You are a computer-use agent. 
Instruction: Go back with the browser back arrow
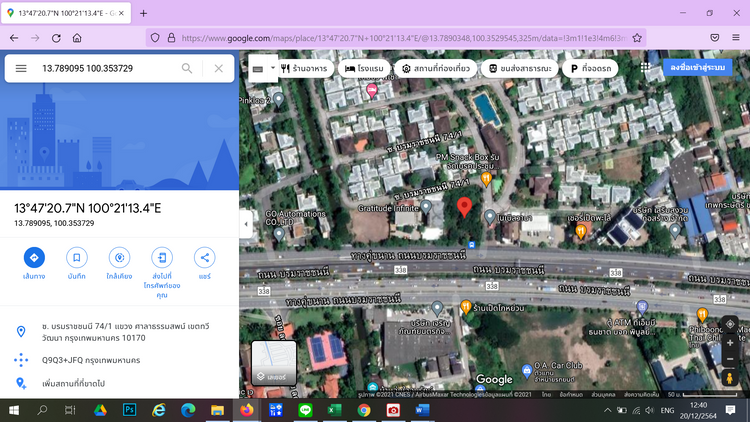(14, 38)
